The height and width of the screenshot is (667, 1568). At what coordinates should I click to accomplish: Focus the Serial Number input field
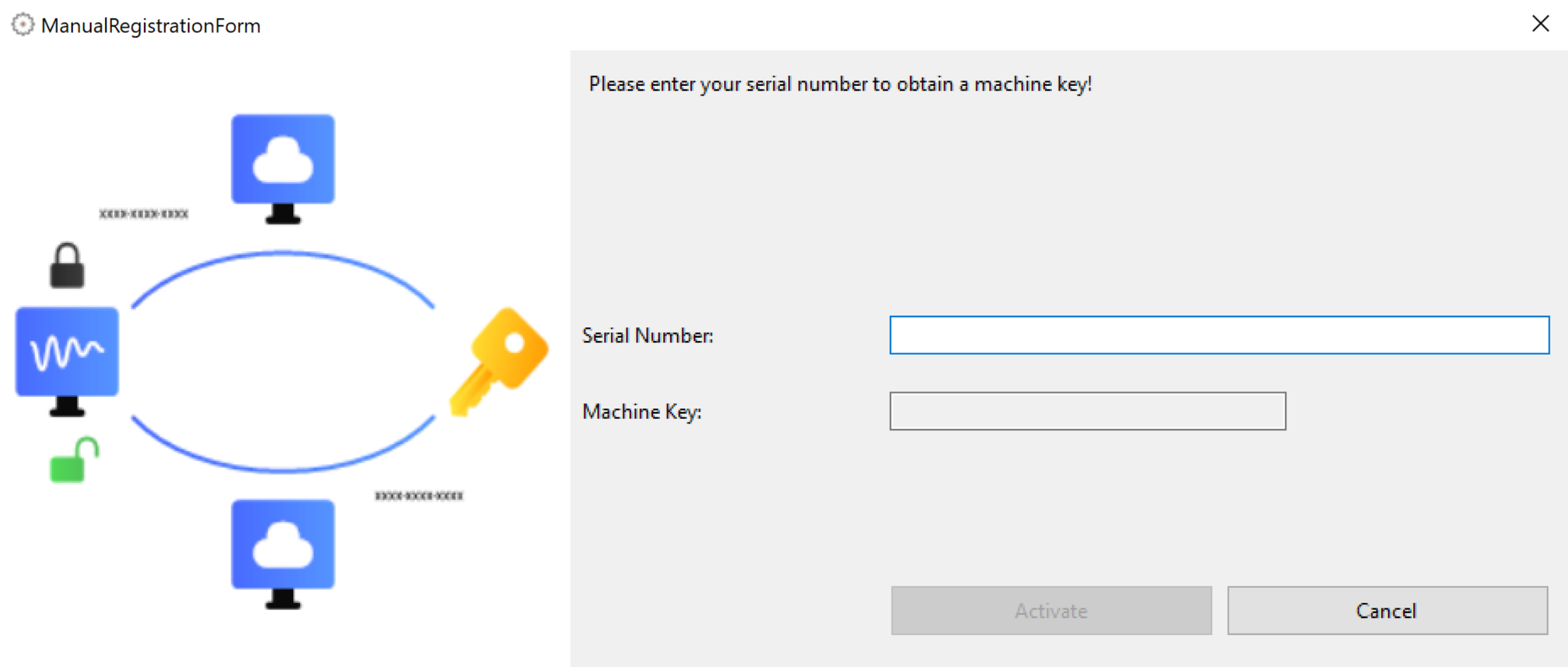coord(1219,335)
